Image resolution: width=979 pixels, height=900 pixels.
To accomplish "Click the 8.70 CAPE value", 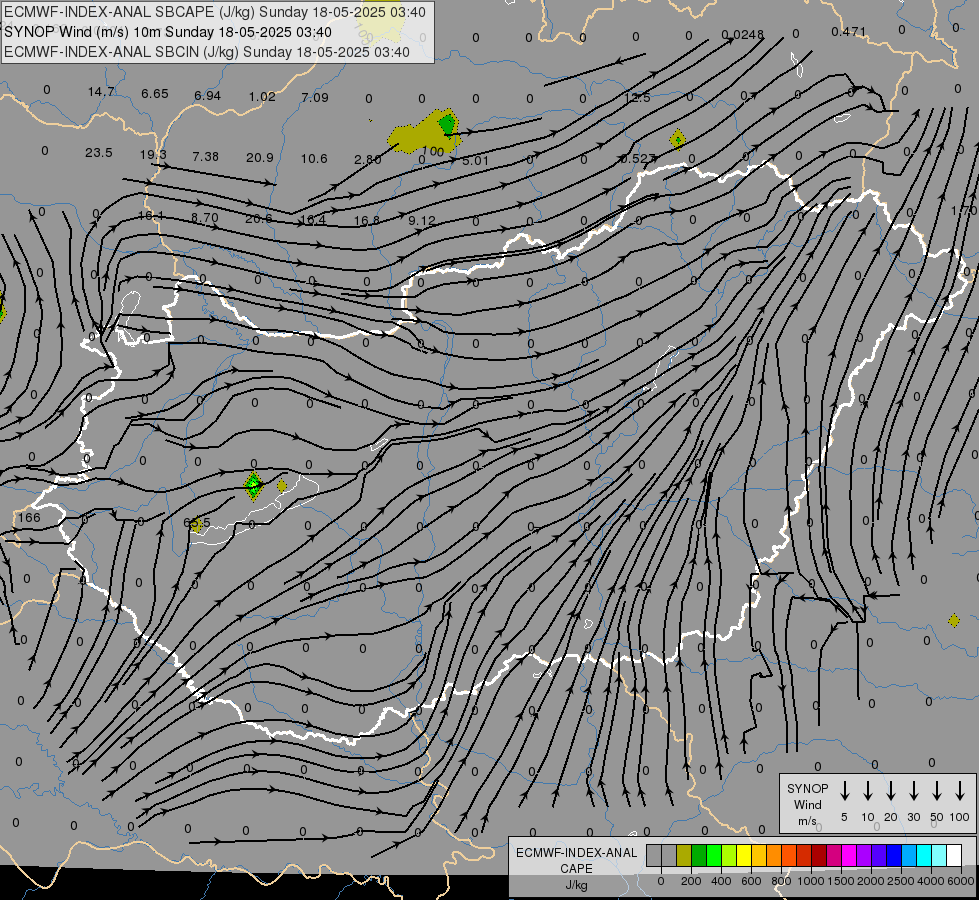I will pyautogui.click(x=205, y=218).
